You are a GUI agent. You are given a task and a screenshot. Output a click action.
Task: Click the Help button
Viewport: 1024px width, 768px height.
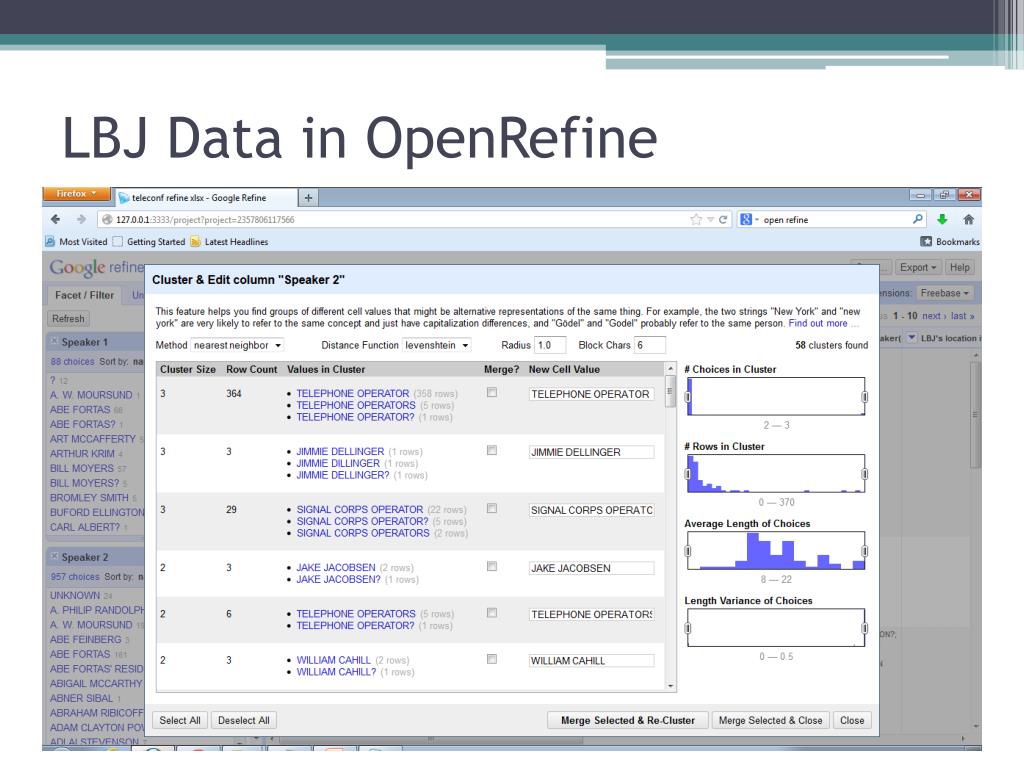coord(959,267)
